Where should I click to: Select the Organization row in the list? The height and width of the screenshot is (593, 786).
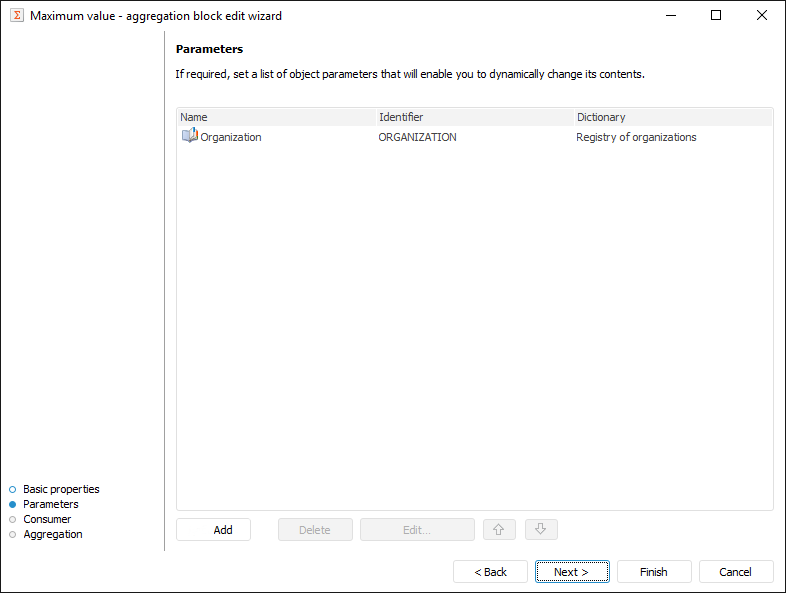[231, 137]
